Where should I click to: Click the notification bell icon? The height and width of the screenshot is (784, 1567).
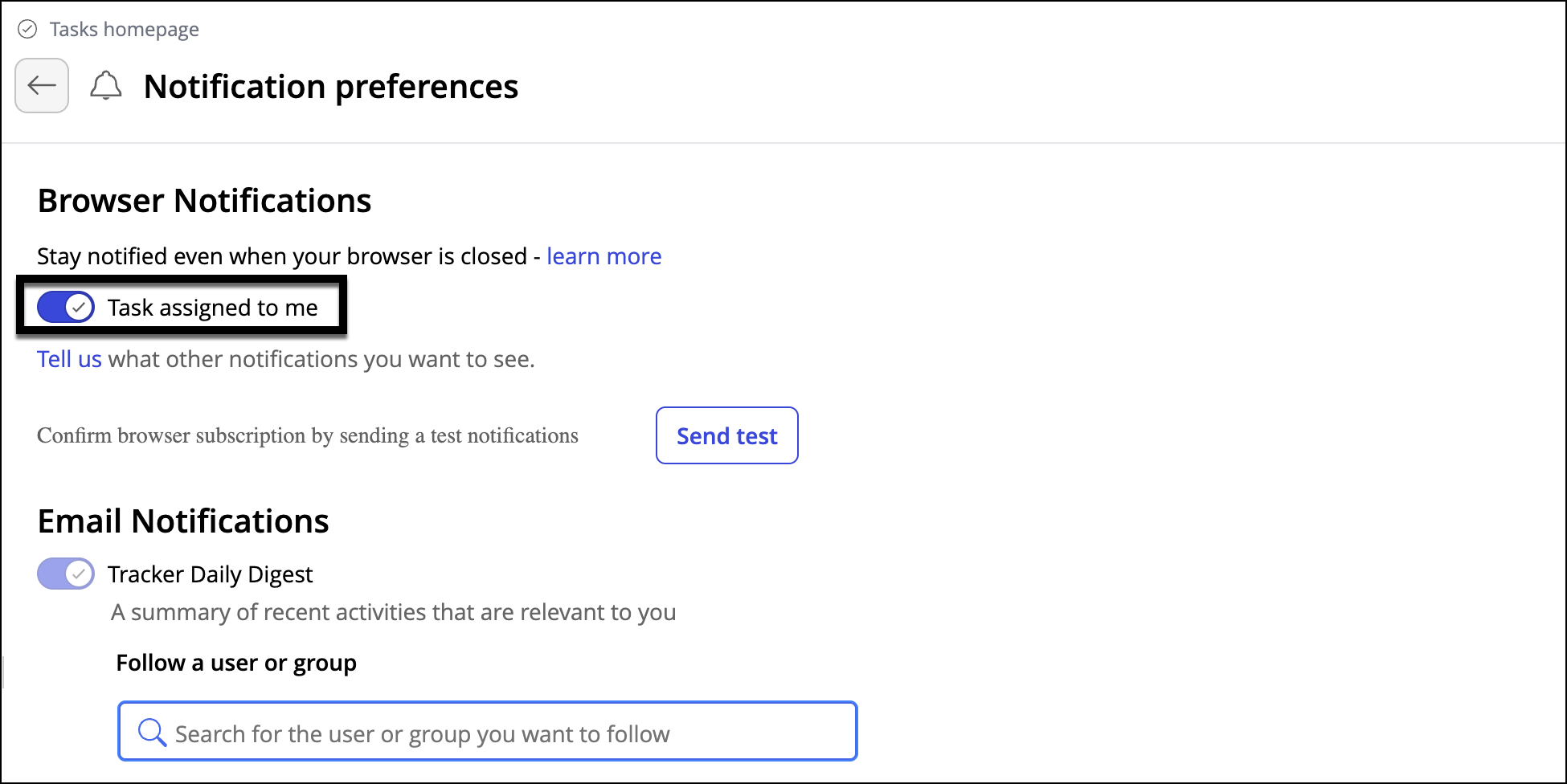click(x=106, y=85)
